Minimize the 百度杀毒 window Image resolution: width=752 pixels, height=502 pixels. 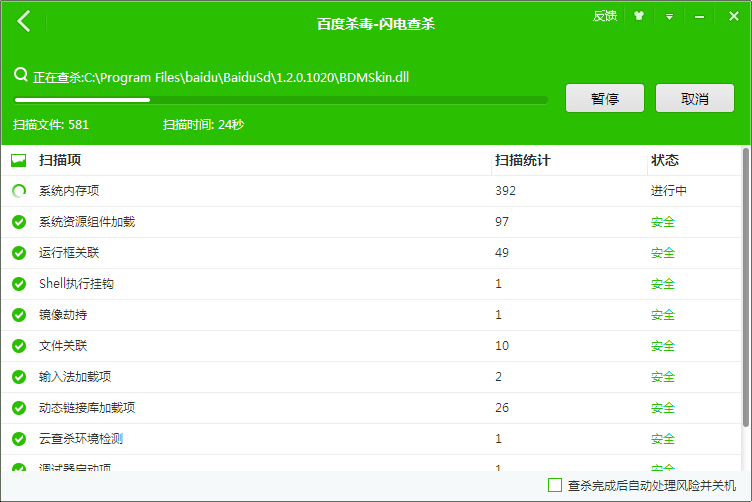(x=699, y=17)
